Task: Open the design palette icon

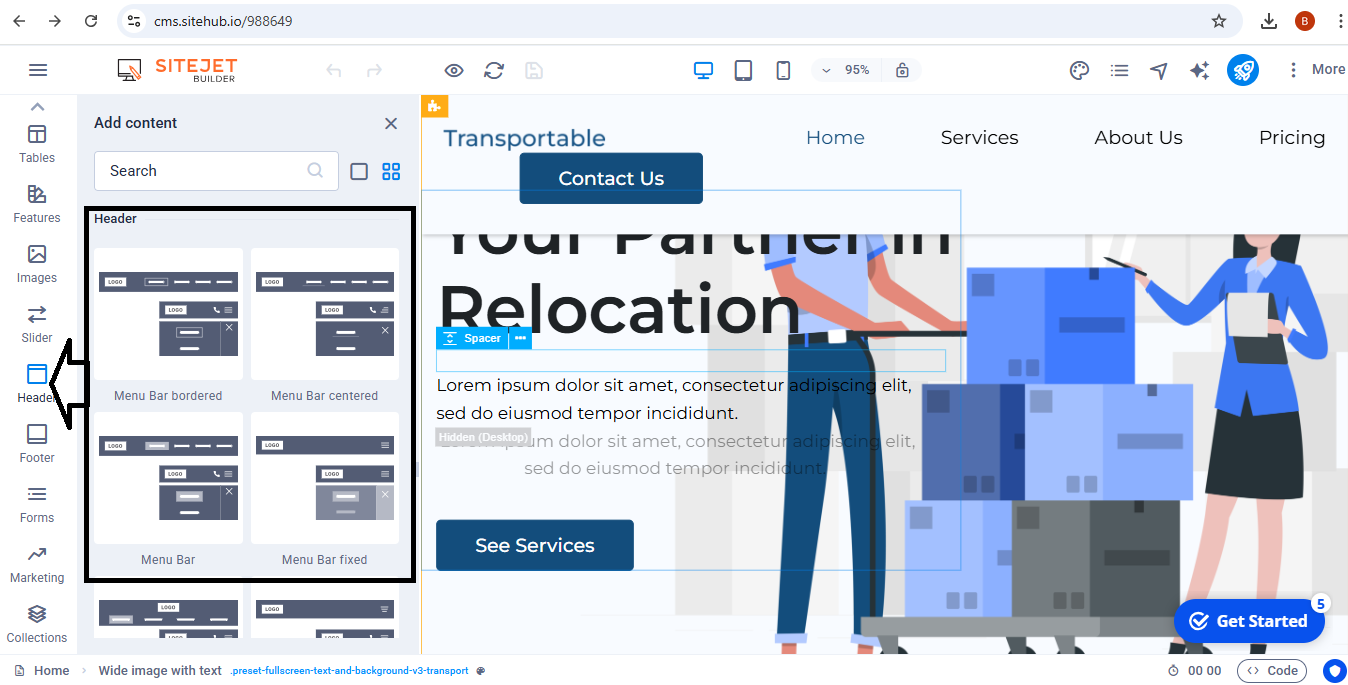Action: point(1079,70)
